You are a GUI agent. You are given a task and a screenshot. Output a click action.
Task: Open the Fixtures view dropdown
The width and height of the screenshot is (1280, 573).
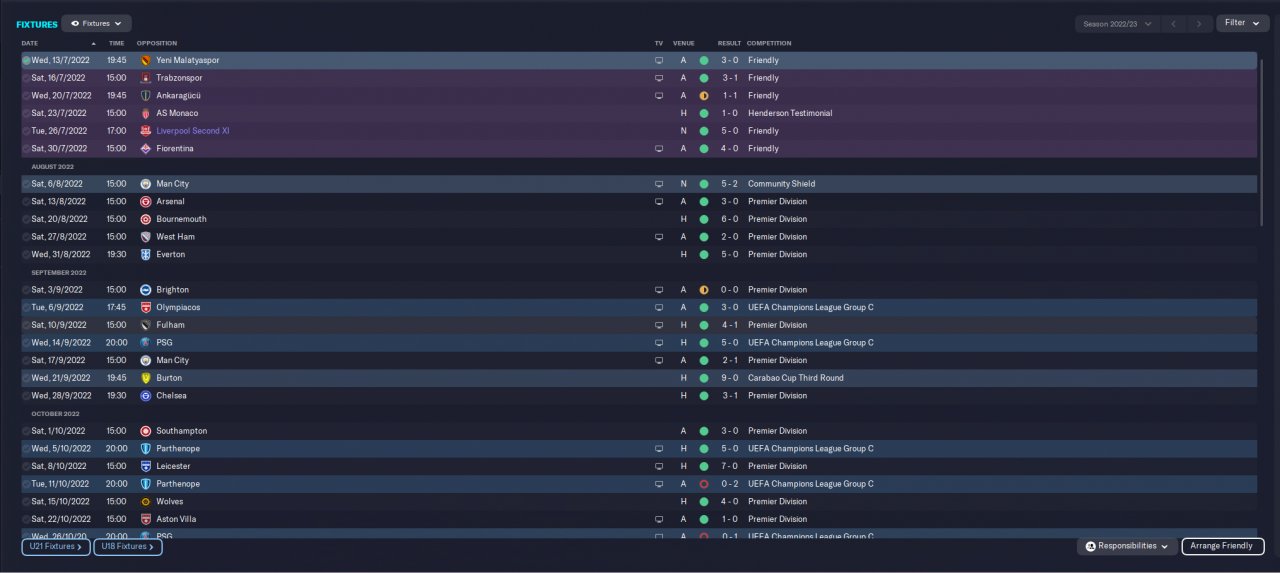point(96,23)
